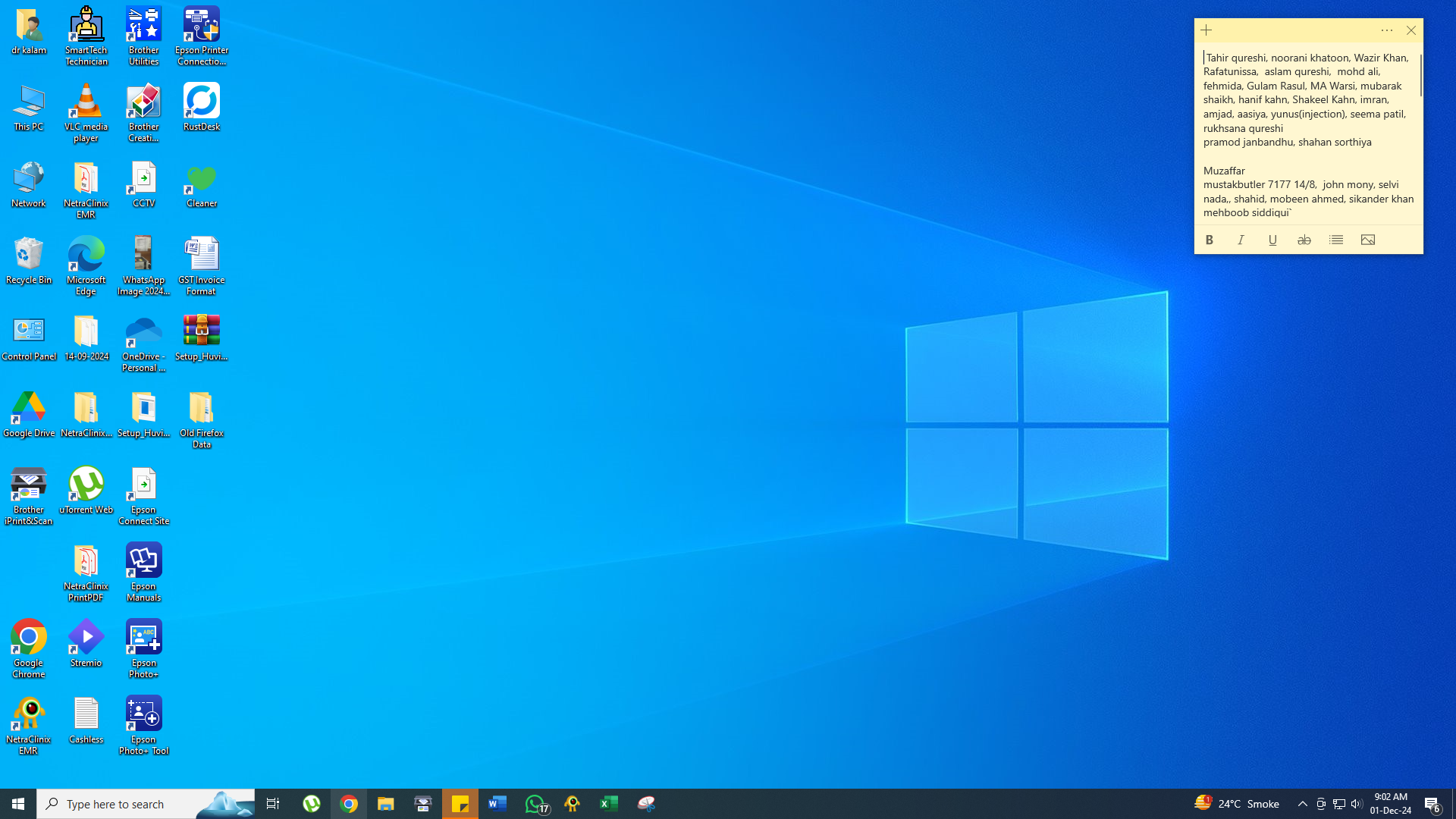This screenshot has width=1456, height=819.
Task: Toggle bold formatting in sticky note
Action: [x=1210, y=240]
